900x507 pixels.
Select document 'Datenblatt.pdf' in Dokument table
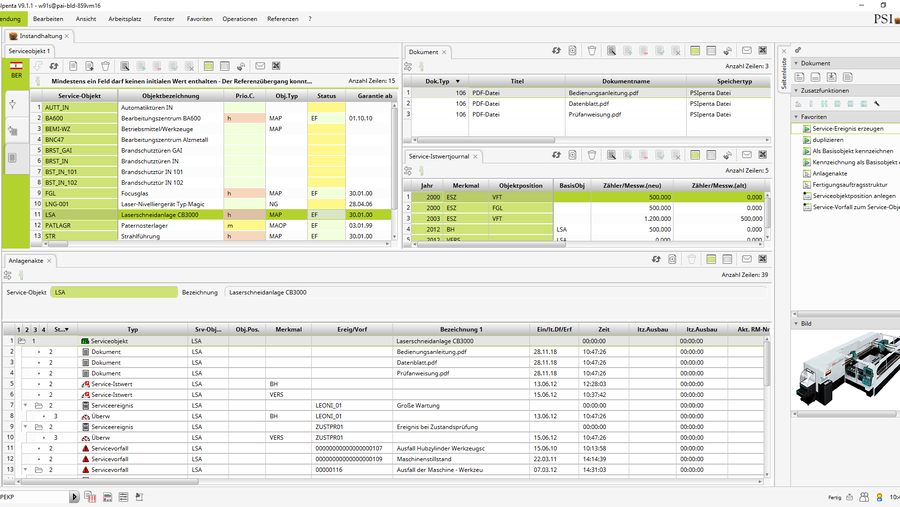(589, 104)
